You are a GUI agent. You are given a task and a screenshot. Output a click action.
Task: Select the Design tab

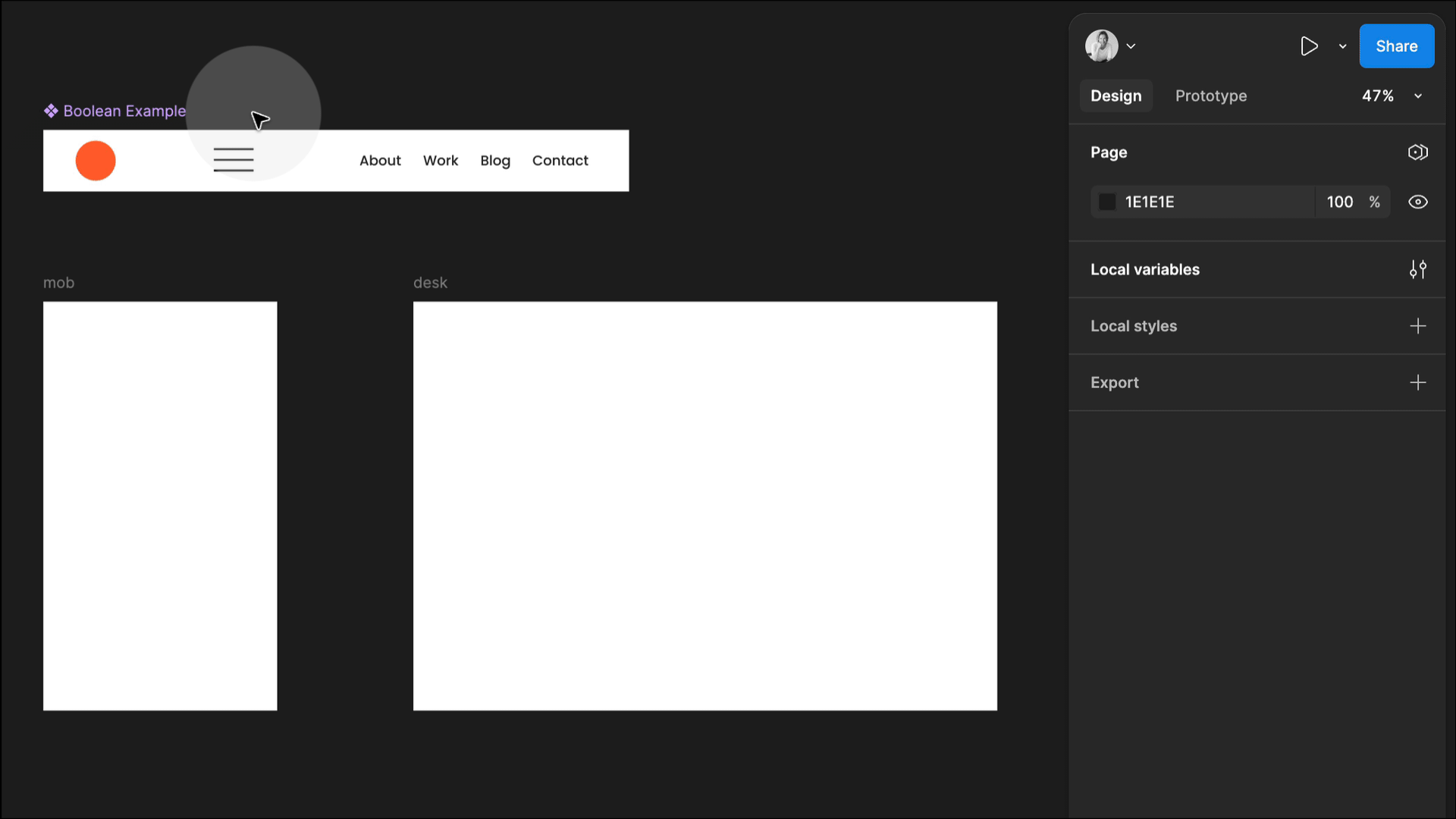click(x=1116, y=96)
